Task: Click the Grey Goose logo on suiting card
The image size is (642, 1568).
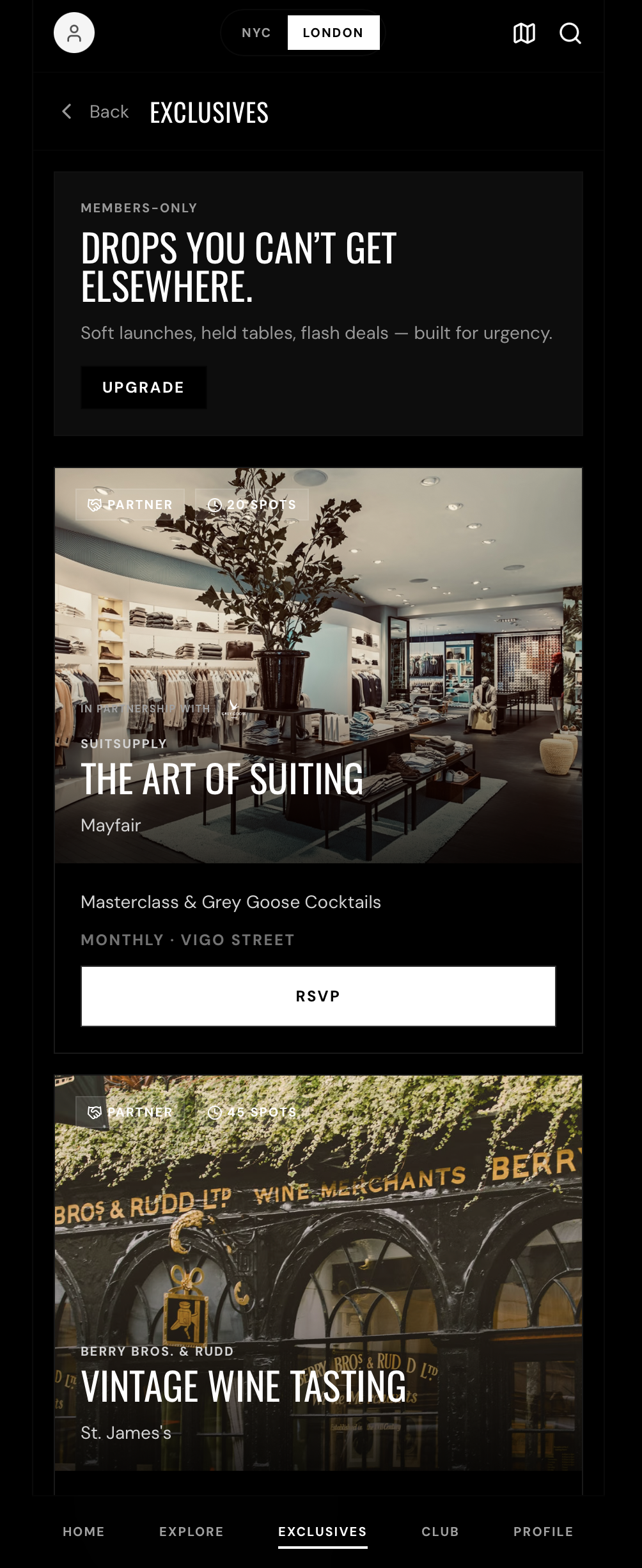Action: [233, 709]
